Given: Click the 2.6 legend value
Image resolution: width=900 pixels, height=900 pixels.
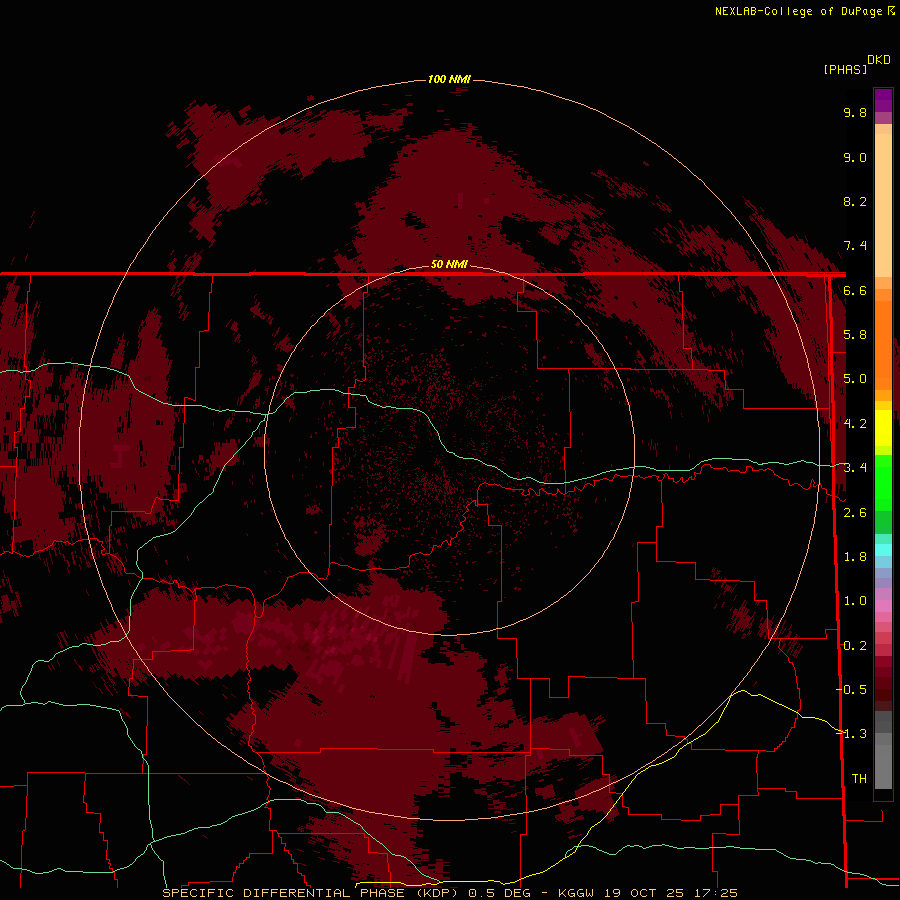Looking at the screenshot, I should 855,513.
